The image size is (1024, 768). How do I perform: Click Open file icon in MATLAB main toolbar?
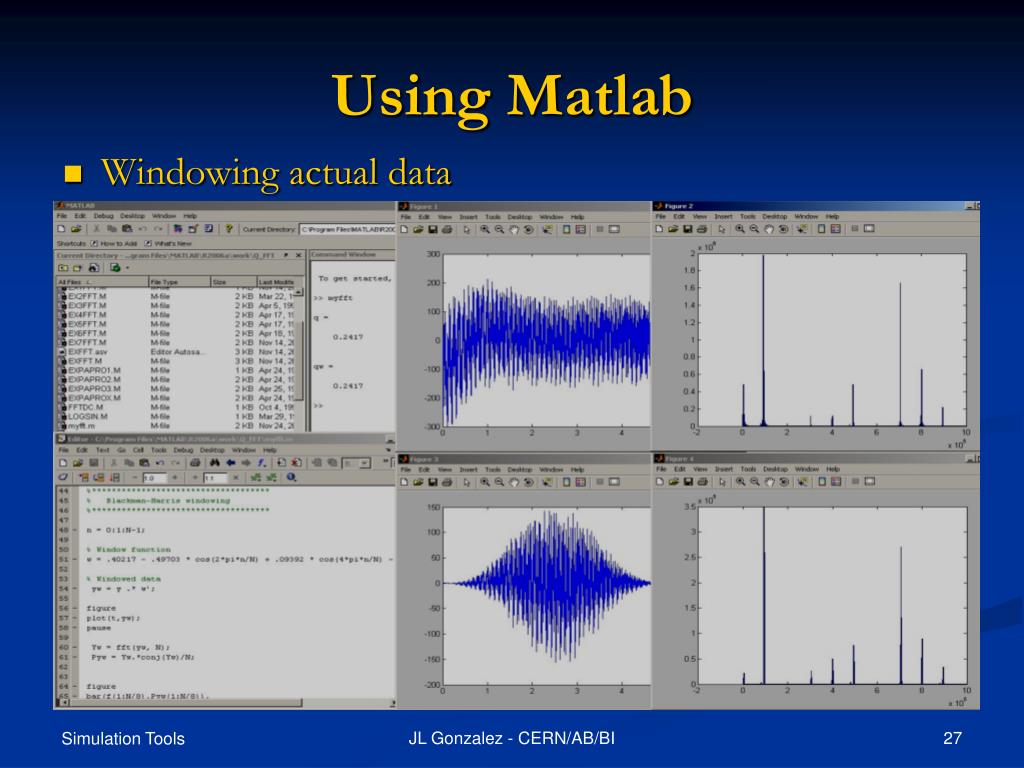click(76, 229)
